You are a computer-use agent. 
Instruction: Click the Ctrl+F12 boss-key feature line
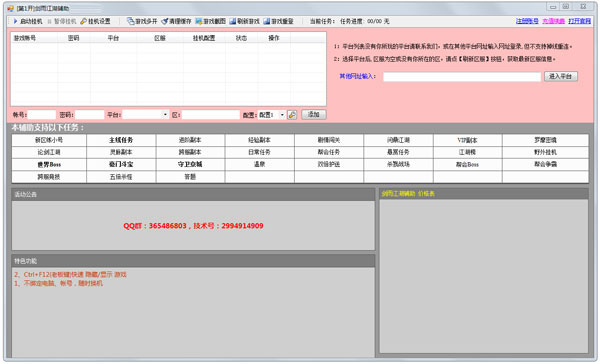(70, 274)
